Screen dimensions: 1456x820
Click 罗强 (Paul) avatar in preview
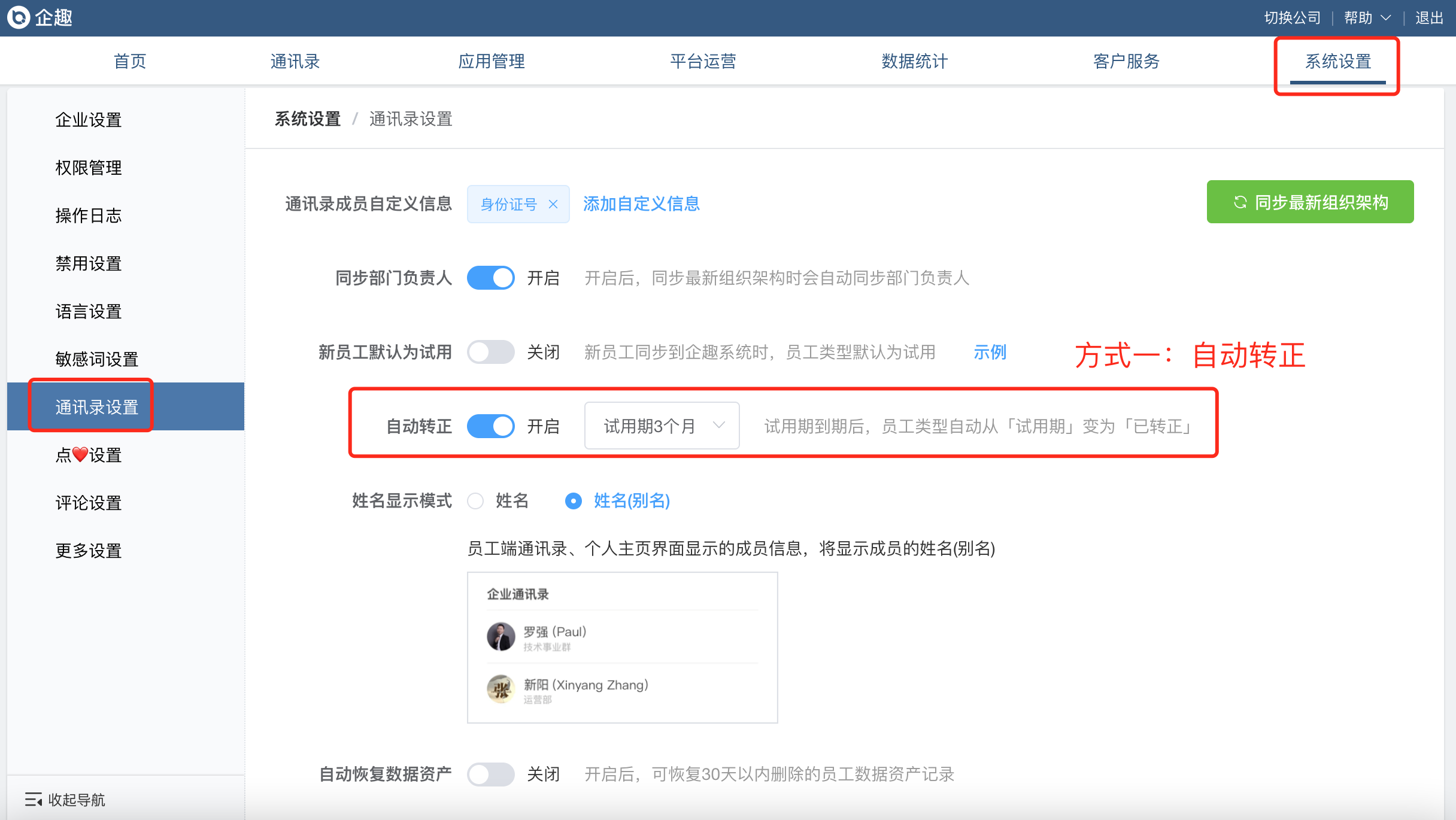click(x=501, y=636)
